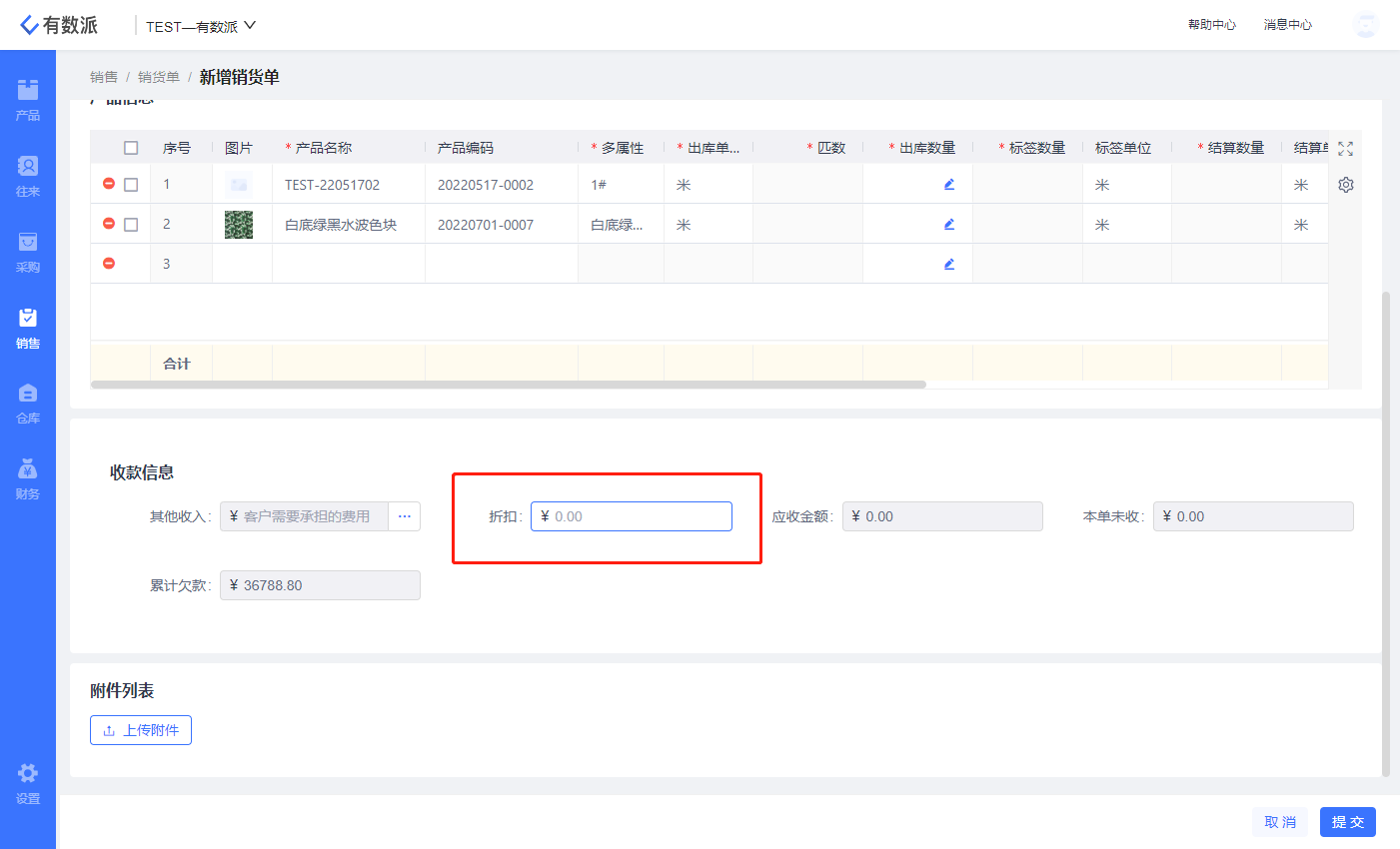1400x849 pixels.
Task: Click row 2 product thumbnail image
Action: click(x=239, y=225)
